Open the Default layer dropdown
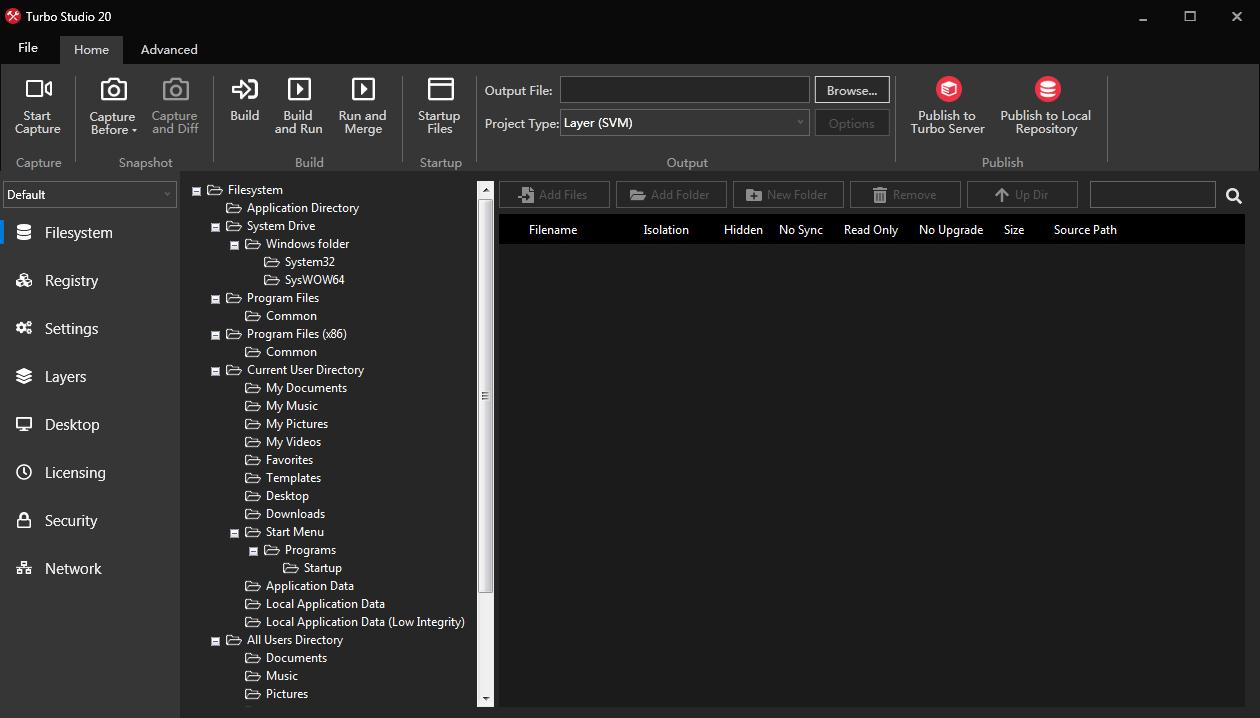 pyautogui.click(x=90, y=195)
